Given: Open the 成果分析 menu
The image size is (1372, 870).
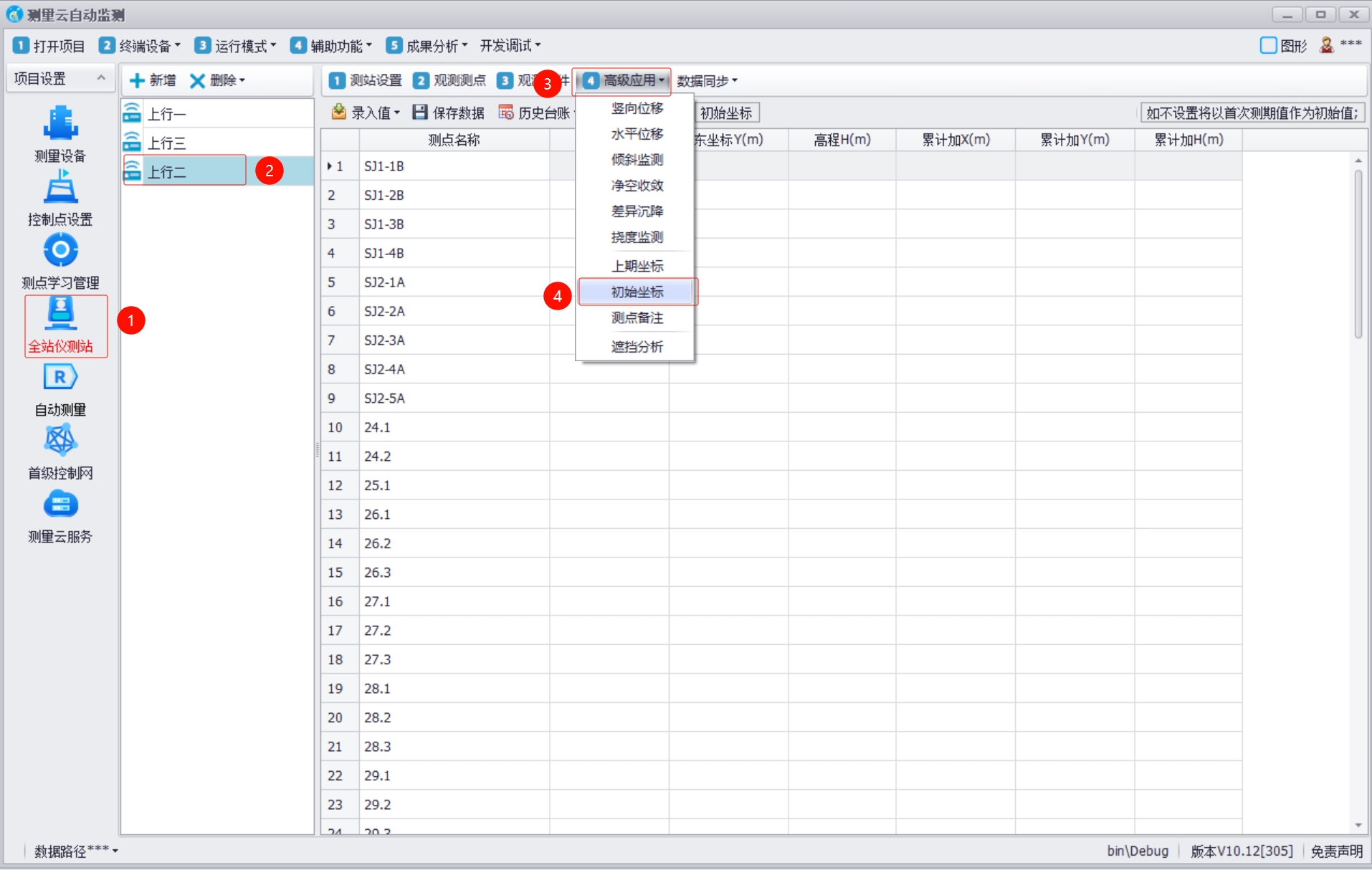Looking at the screenshot, I should (427, 46).
